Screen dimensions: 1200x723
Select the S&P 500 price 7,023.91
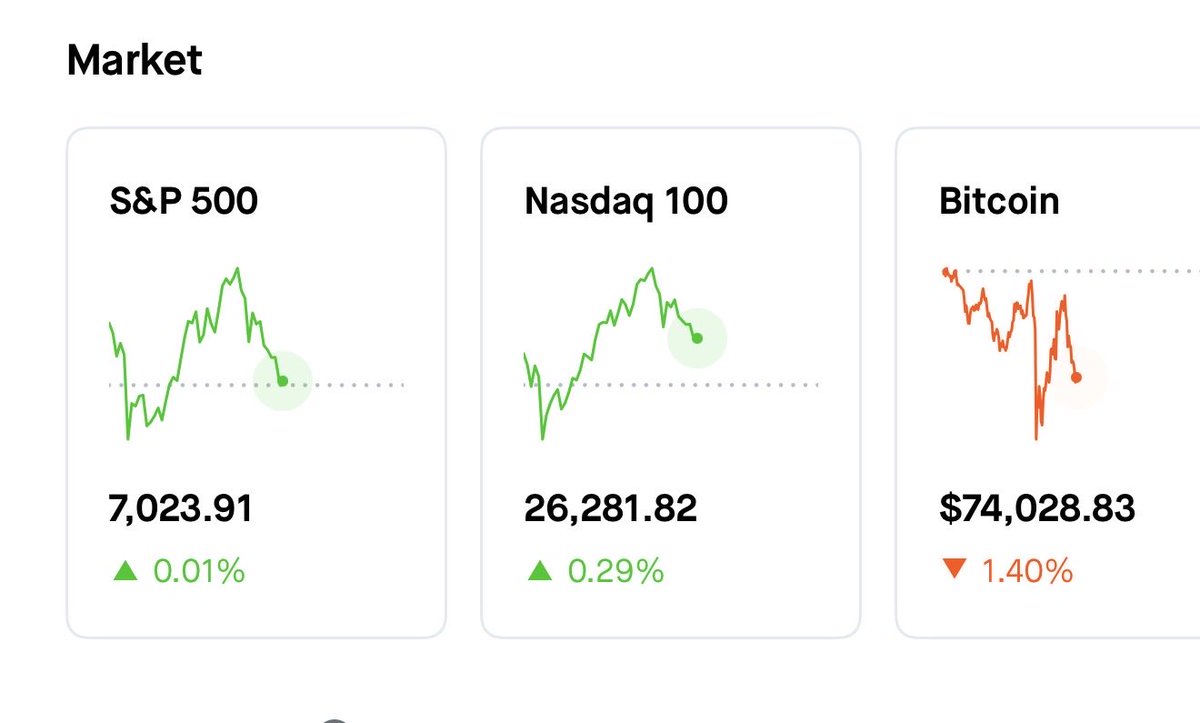pos(180,509)
